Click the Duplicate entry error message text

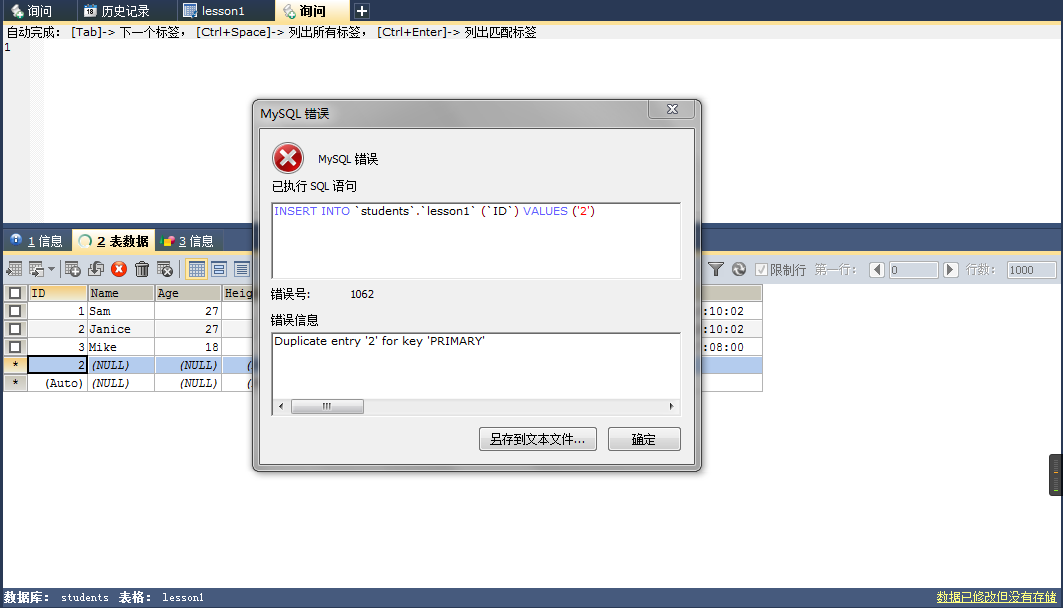pos(380,341)
